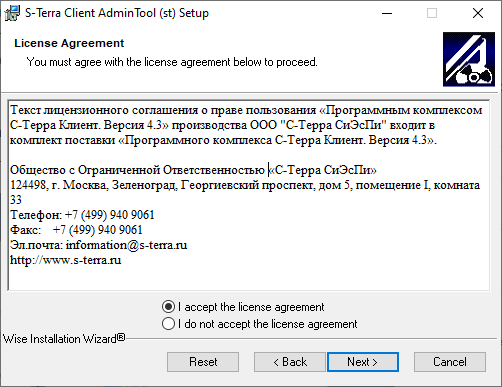Image resolution: width=502 pixels, height=387 pixels.
Task: Close the S-Terra setup window
Action: (x=478, y=13)
